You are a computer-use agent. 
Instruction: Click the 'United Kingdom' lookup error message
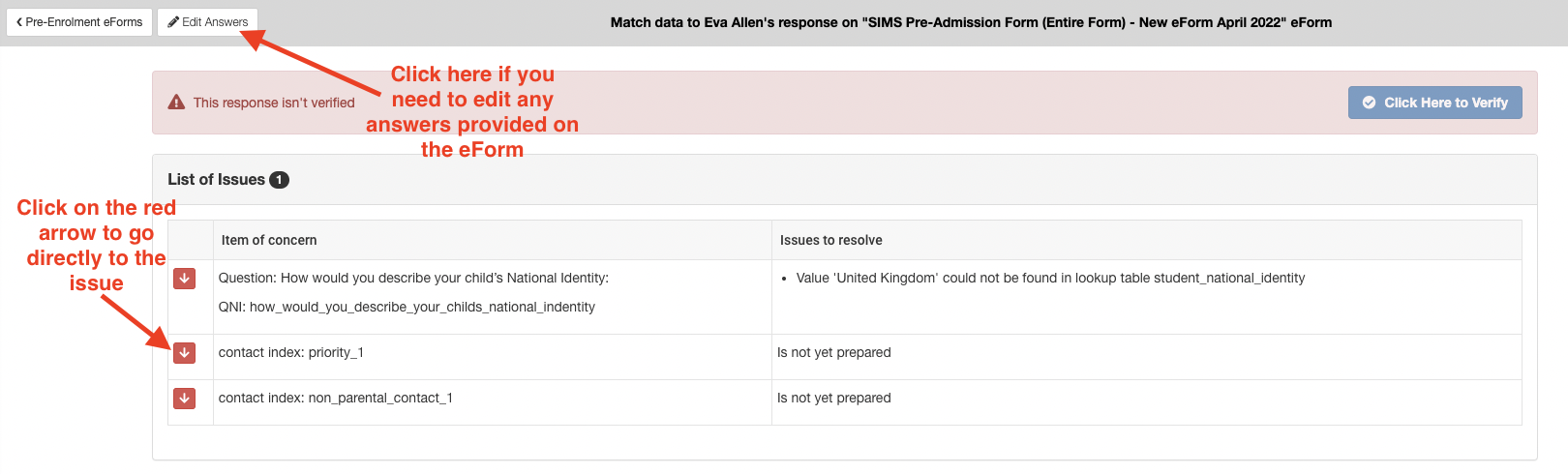coord(1050,278)
